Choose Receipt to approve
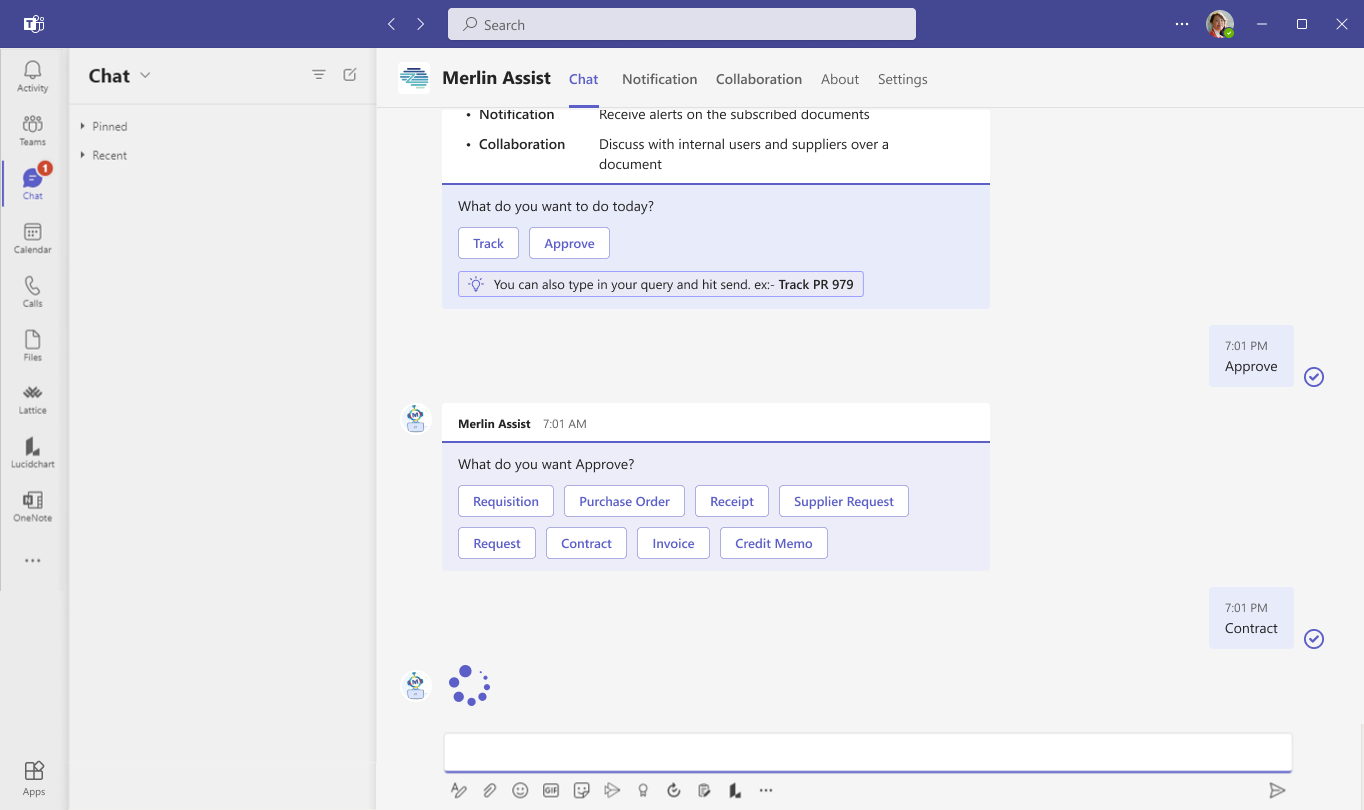1364x810 pixels. coord(732,501)
